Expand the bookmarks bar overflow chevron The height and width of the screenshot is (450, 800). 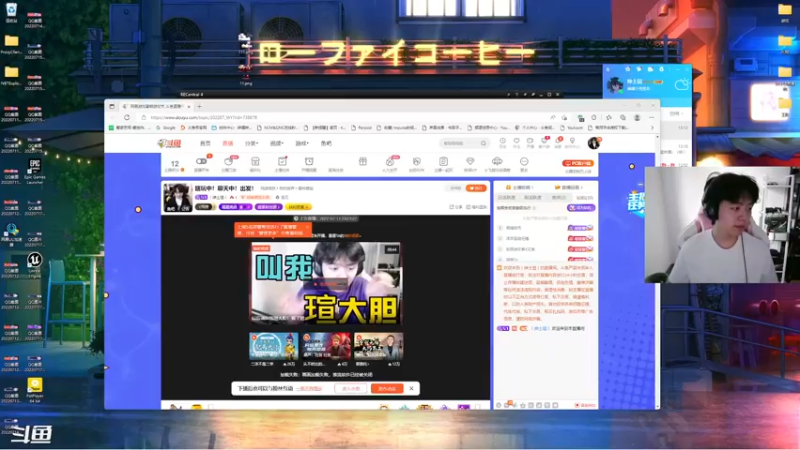(x=652, y=128)
